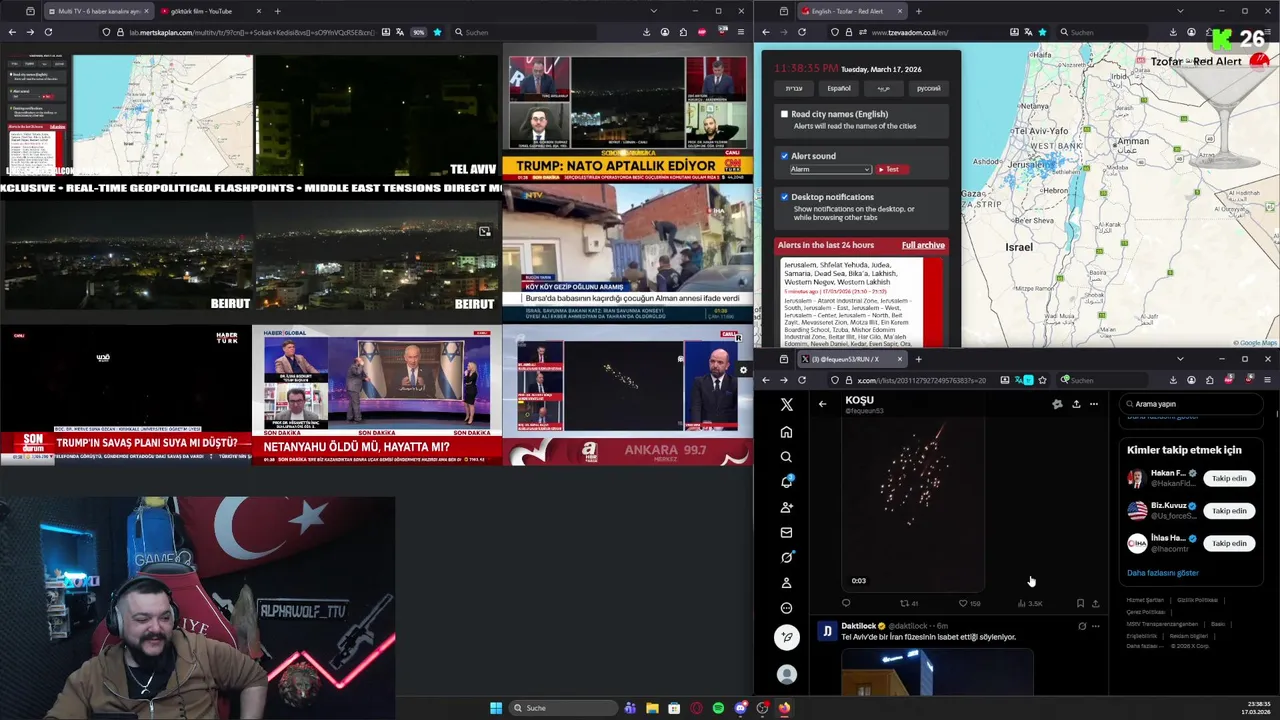View analytics showing 3.5K views
Screen dimensions: 1280x720
(1030, 603)
